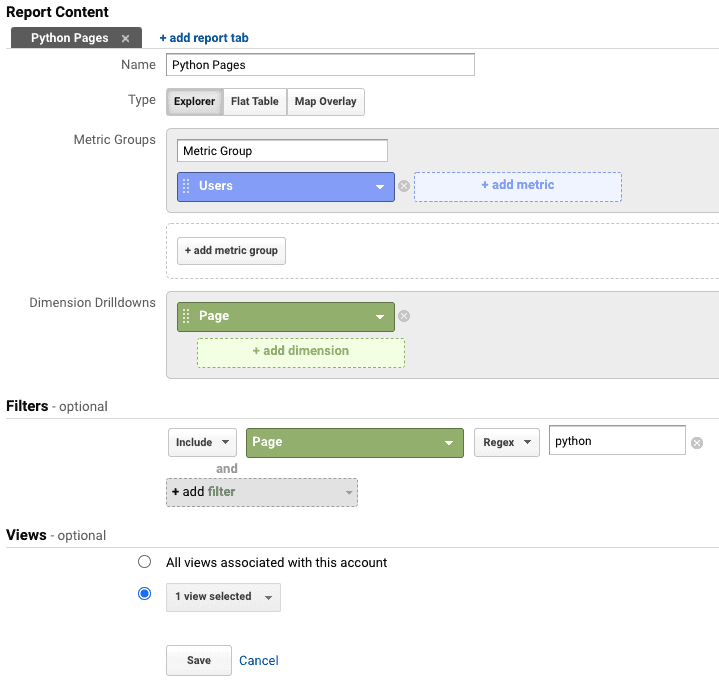The height and width of the screenshot is (686, 719).
Task: Expand the Include filter dropdown
Action: click(x=202, y=443)
